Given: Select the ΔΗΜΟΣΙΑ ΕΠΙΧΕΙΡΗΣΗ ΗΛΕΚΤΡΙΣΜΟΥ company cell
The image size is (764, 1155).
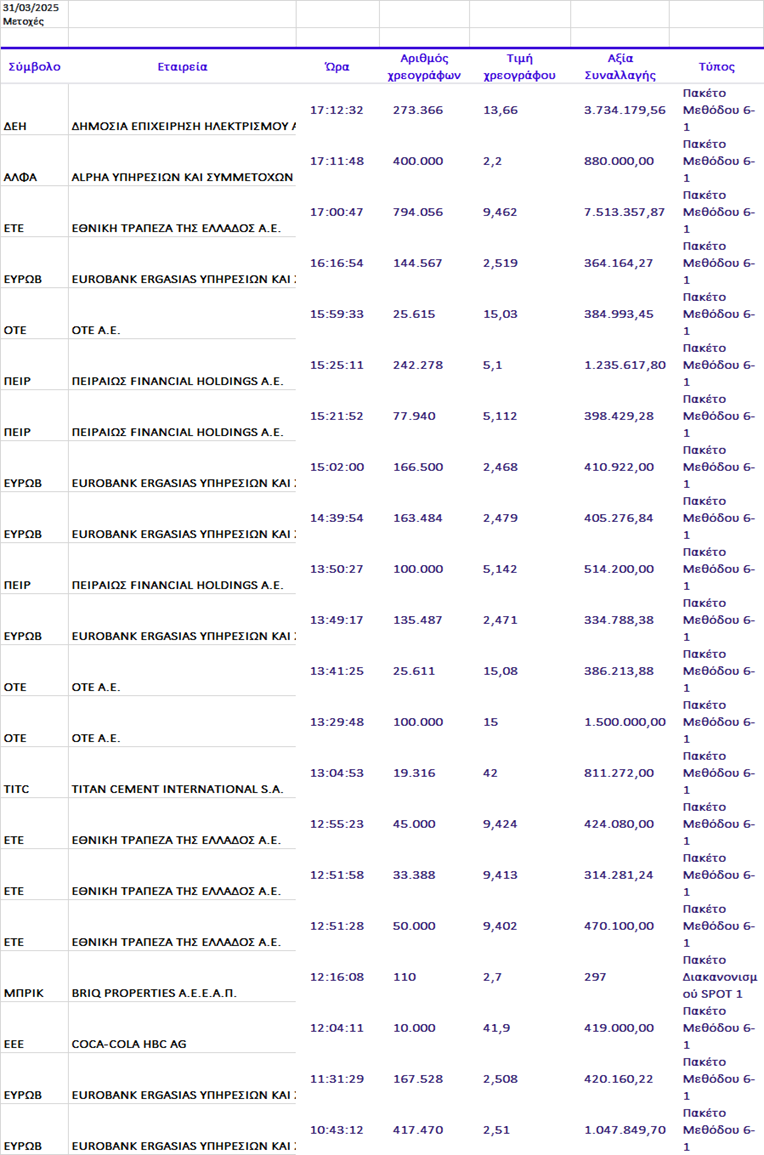Looking at the screenshot, I should point(183,126).
